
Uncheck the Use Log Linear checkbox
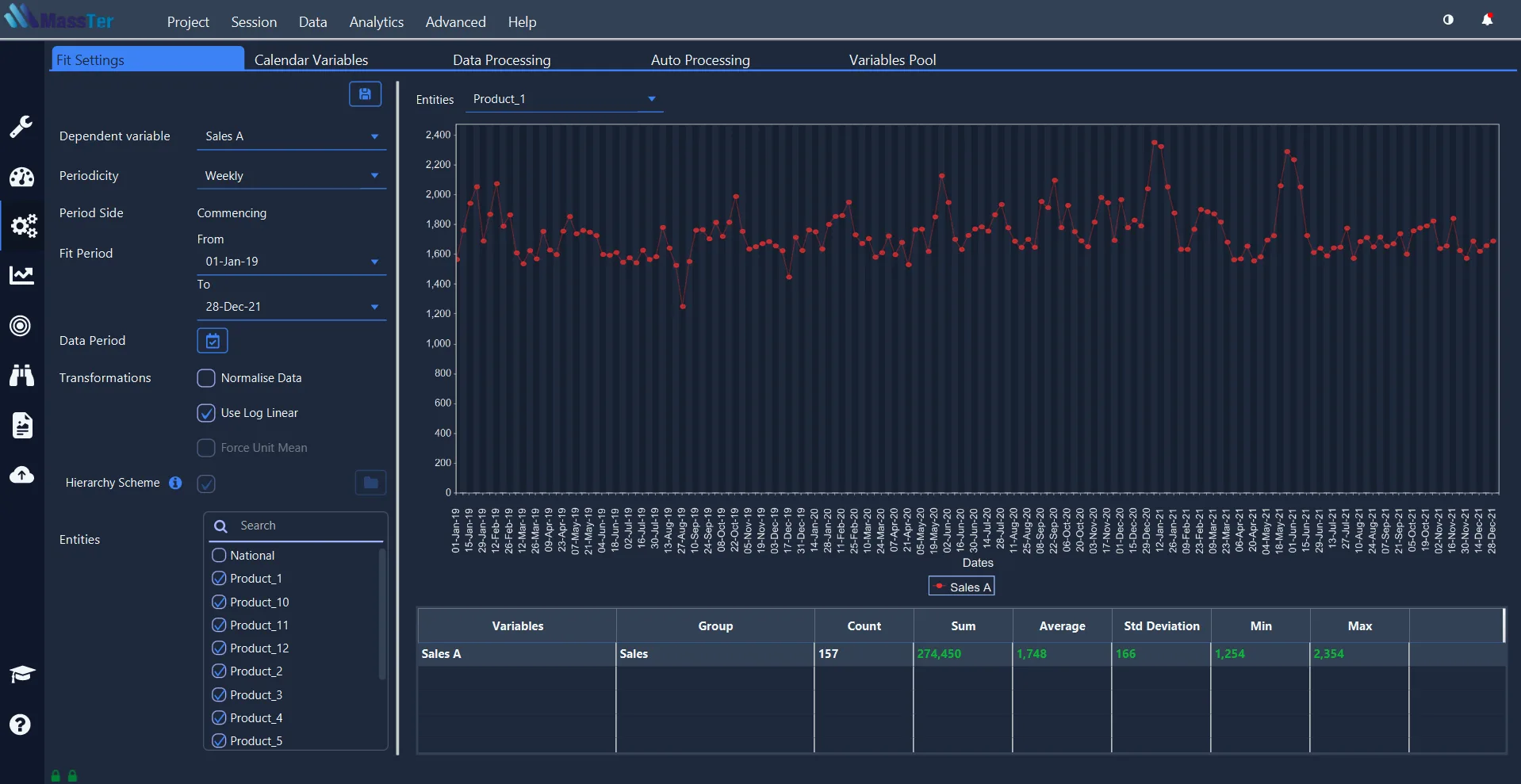click(x=206, y=413)
